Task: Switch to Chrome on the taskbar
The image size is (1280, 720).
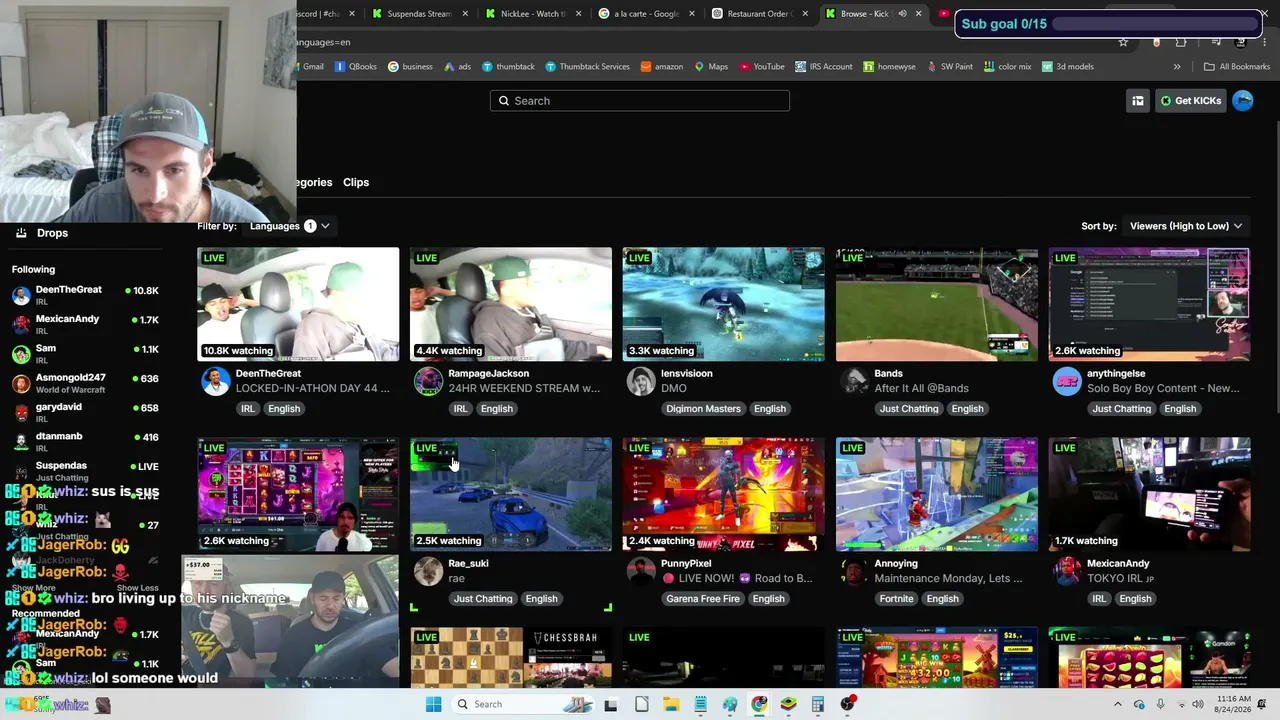Action: click(759, 704)
